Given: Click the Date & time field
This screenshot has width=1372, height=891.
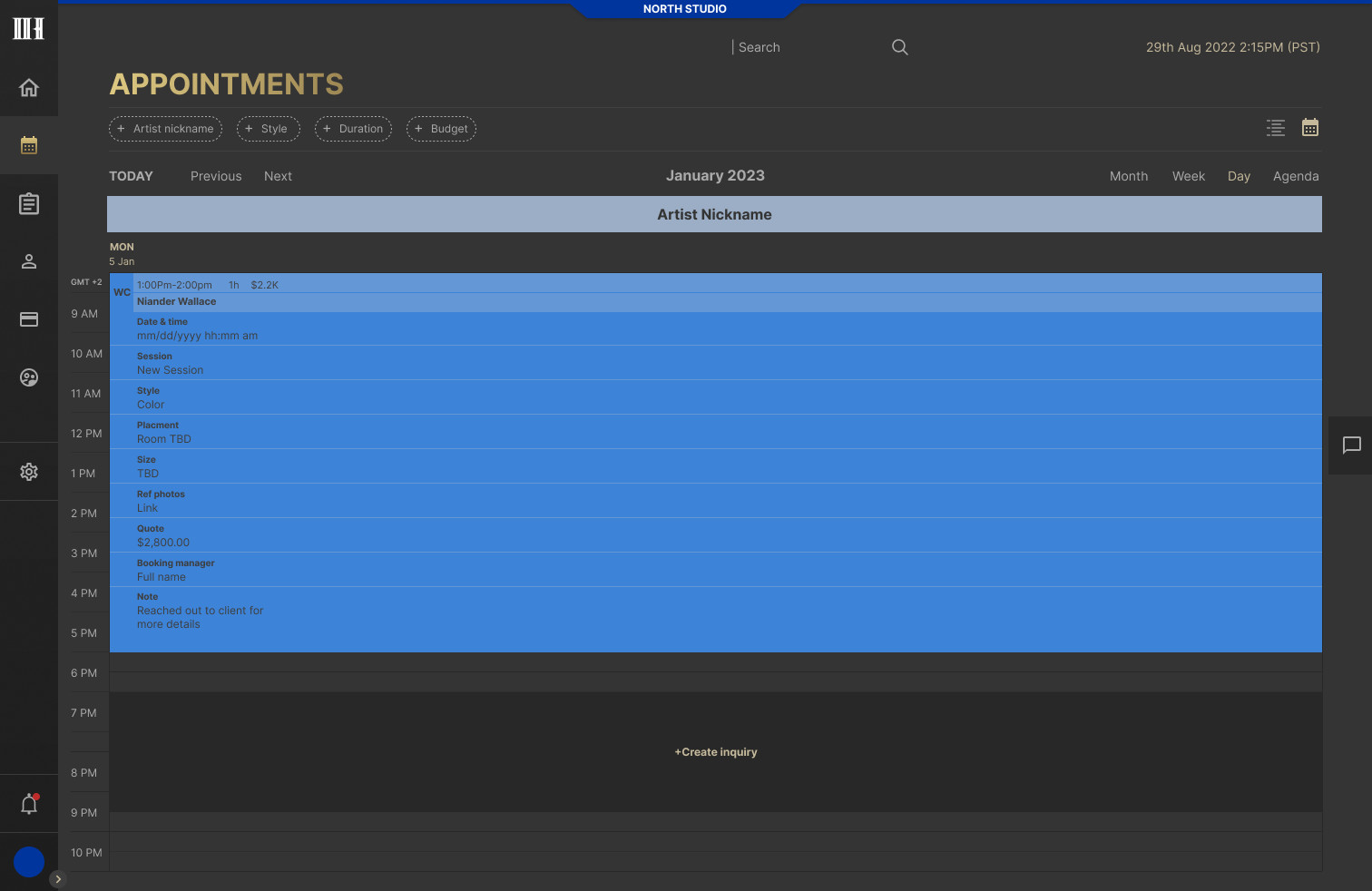Looking at the screenshot, I should coord(716,328).
